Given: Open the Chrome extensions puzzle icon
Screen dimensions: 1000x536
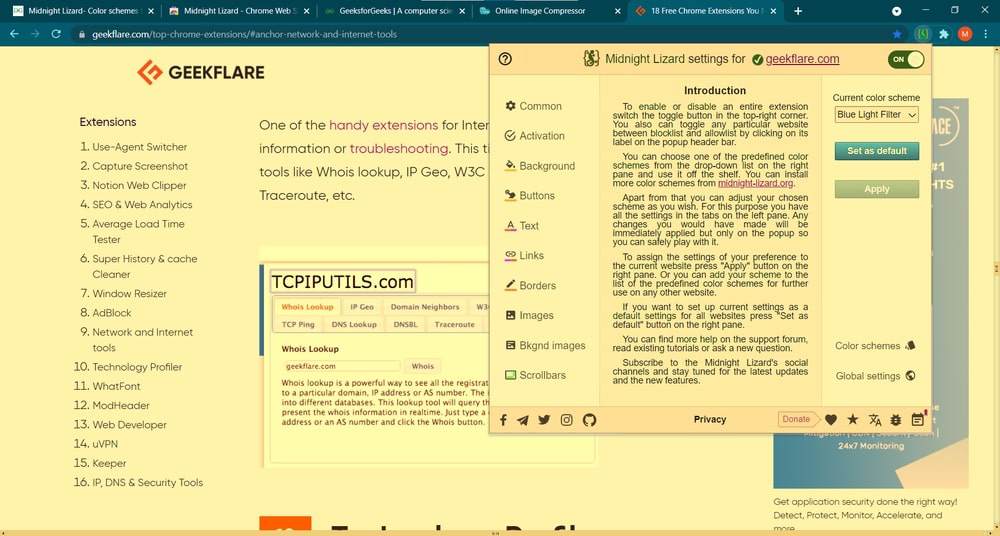Looking at the screenshot, I should tap(944, 34).
